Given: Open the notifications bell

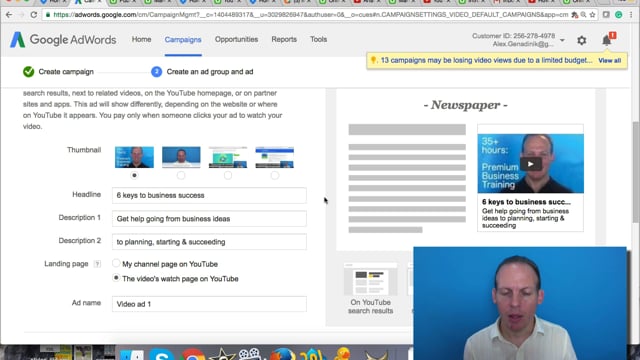Looking at the screenshot, I should point(607,40).
